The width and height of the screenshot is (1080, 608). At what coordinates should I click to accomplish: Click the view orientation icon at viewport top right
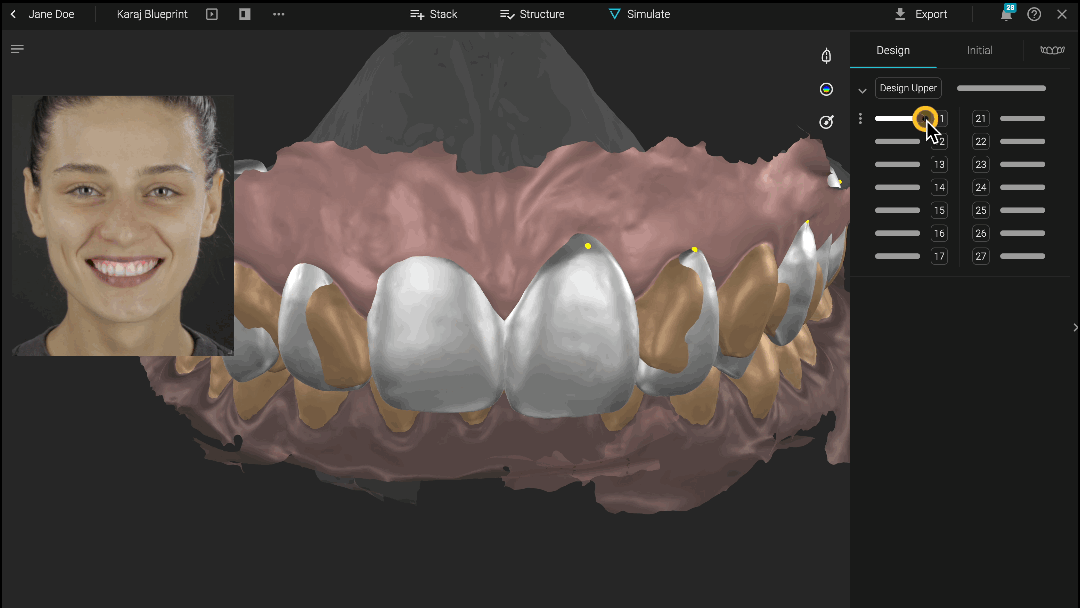pyautogui.click(x=826, y=56)
